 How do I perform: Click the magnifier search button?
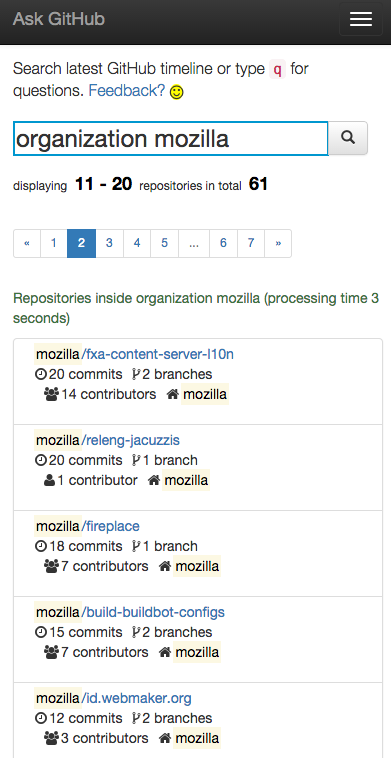(348, 138)
